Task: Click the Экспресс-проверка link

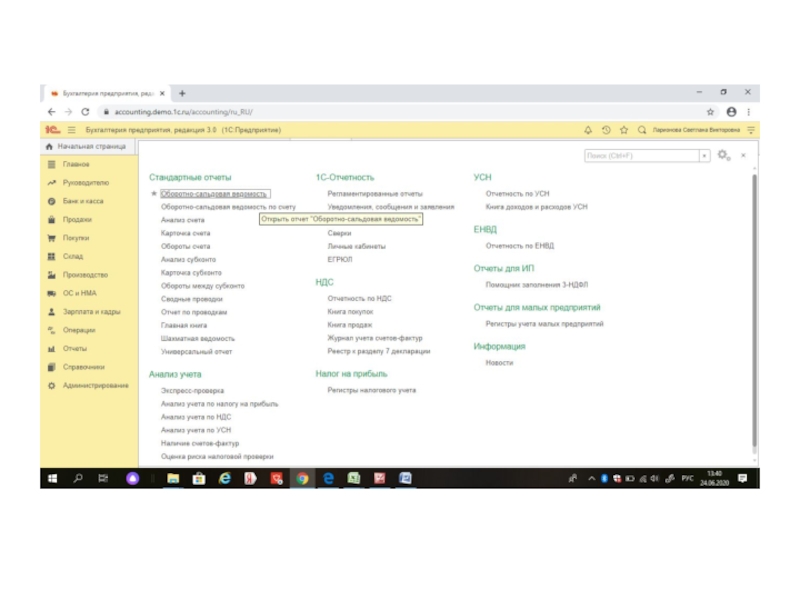Action: tap(193, 391)
